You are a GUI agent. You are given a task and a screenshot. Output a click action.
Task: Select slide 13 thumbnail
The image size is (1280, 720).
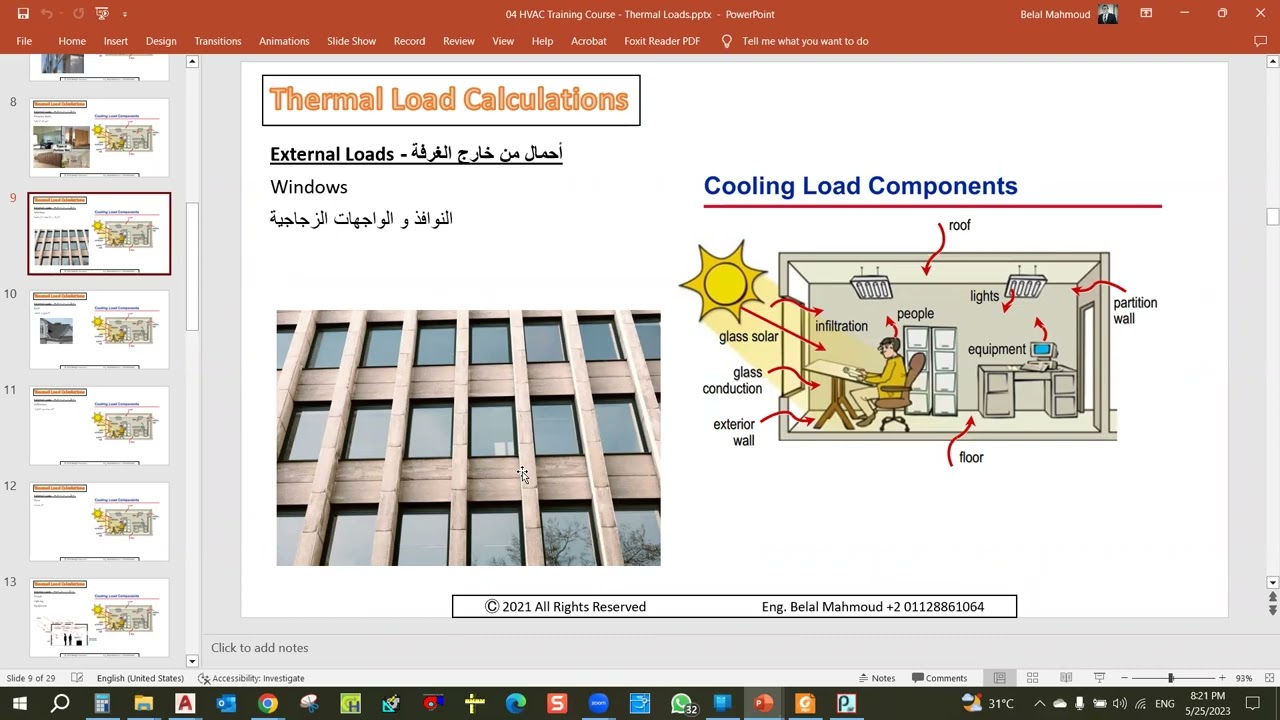99,617
